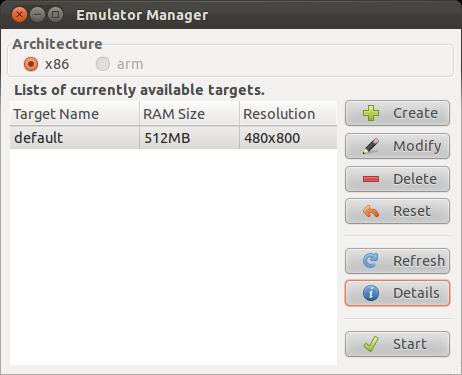Close the Emulator Manager window
462x375 pixels.
coord(19,15)
